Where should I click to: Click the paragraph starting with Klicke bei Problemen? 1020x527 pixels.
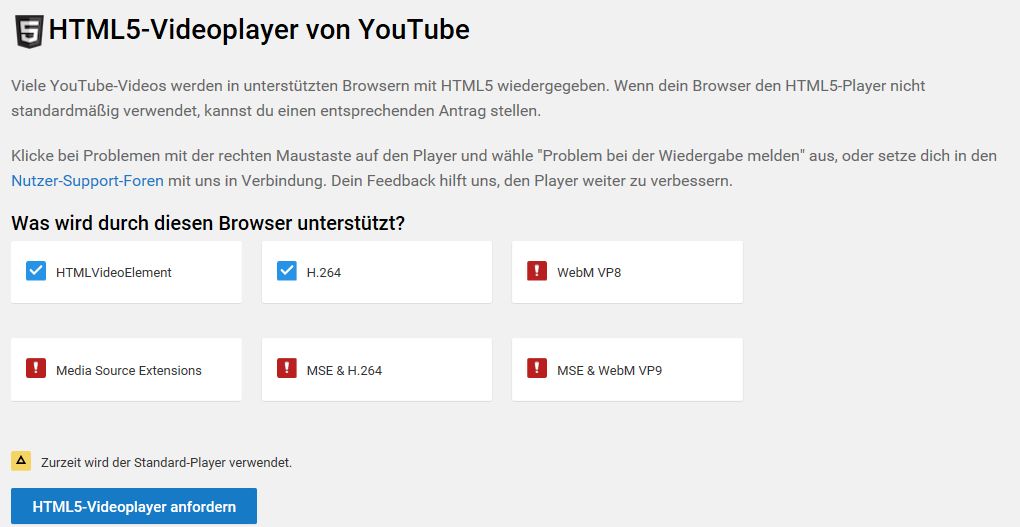tap(504, 169)
